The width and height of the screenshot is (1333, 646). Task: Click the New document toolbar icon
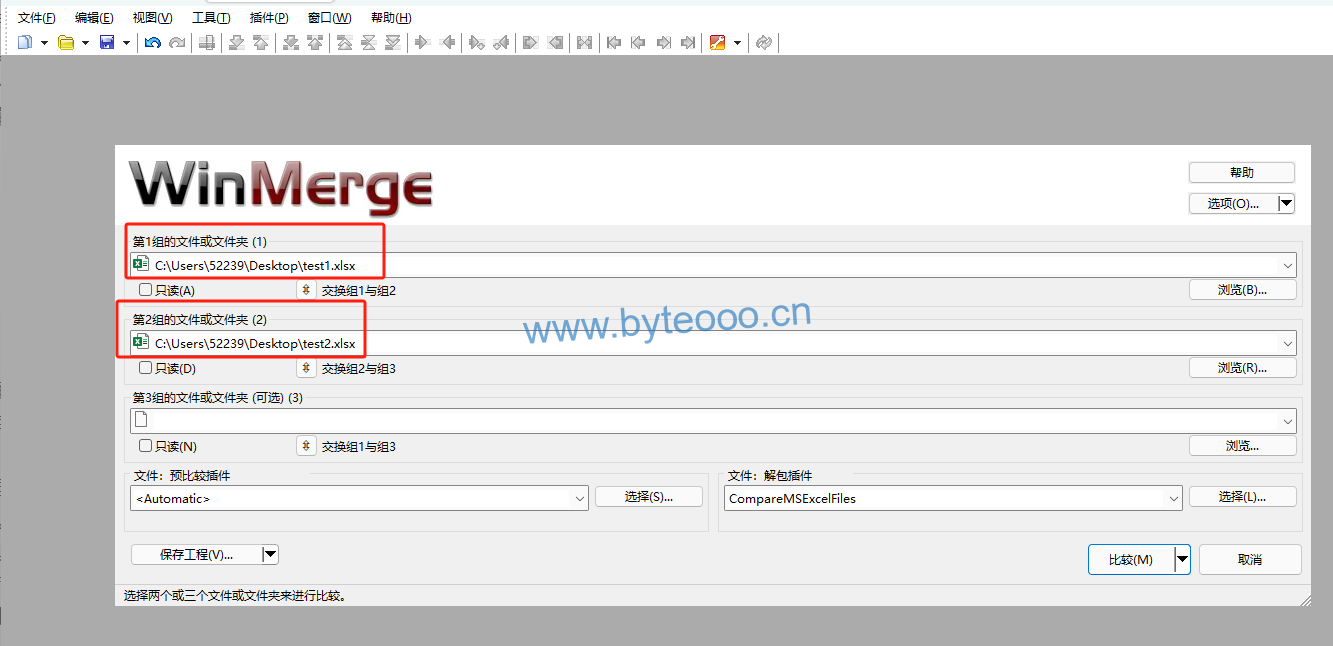[25, 42]
